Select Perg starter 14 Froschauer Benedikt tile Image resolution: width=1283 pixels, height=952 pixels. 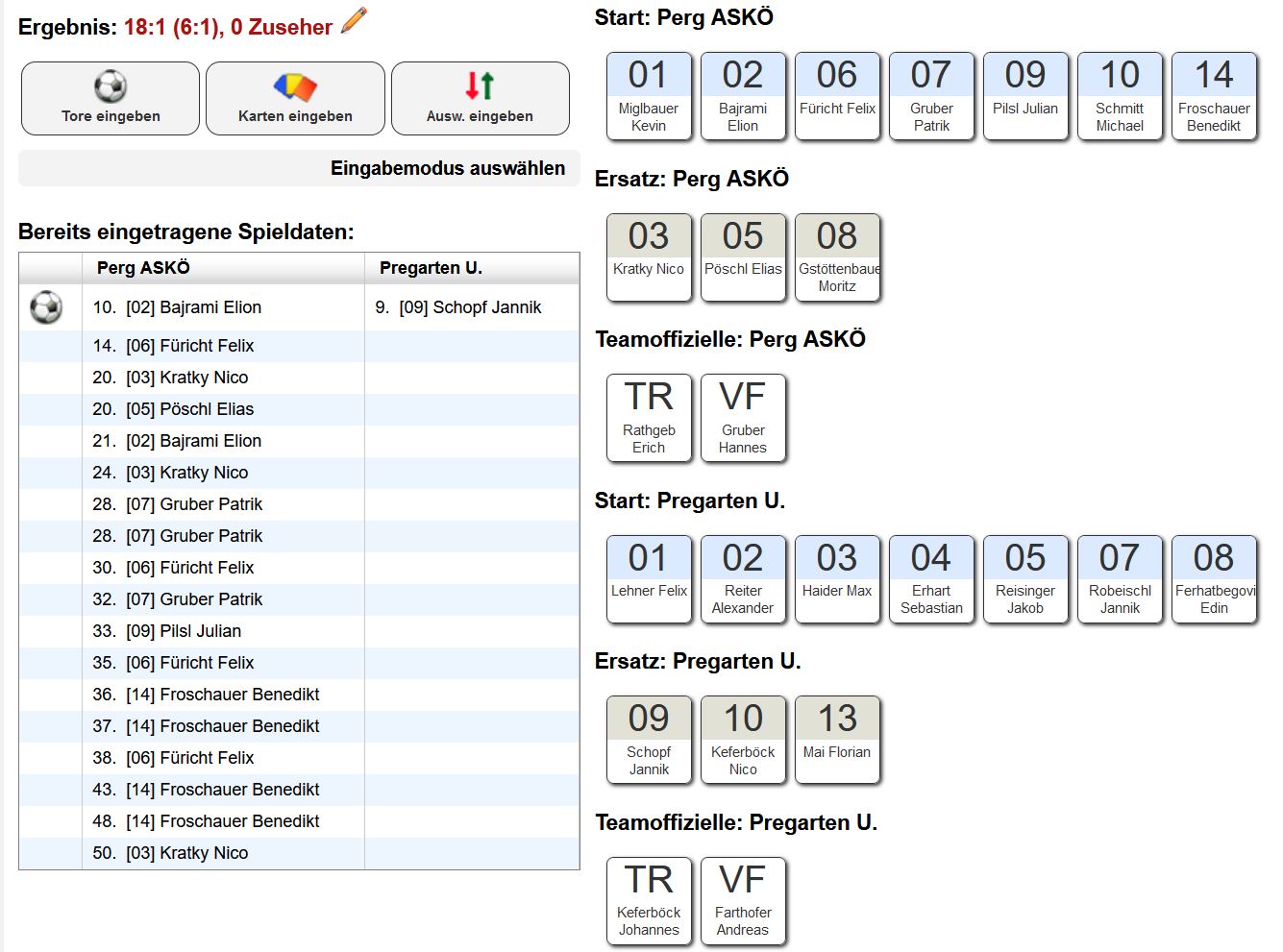pos(1214,96)
